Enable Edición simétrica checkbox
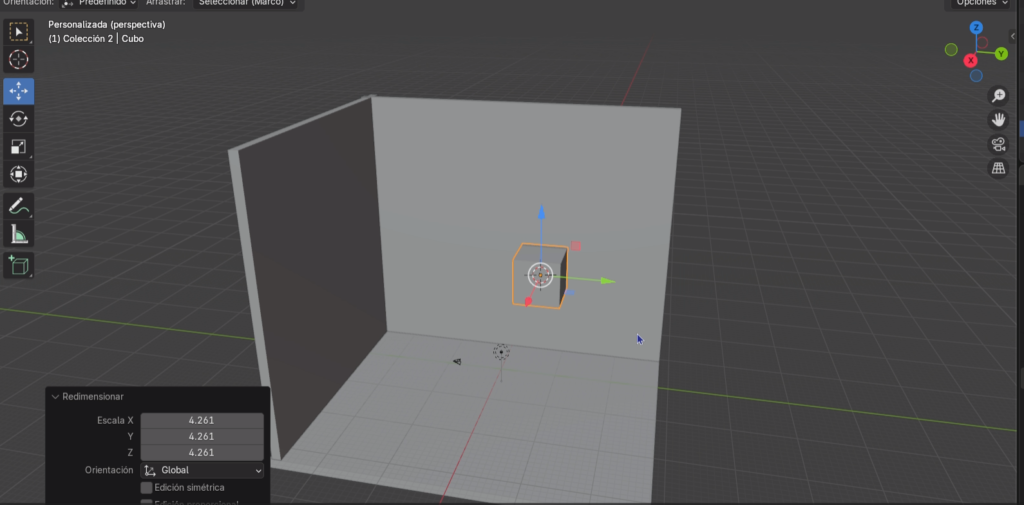Image resolution: width=1024 pixels, height=505 pixels. point(147,487)
